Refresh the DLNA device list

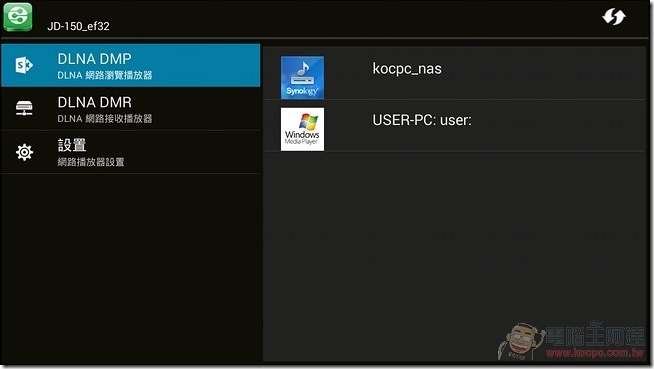(x=614, y=17)
